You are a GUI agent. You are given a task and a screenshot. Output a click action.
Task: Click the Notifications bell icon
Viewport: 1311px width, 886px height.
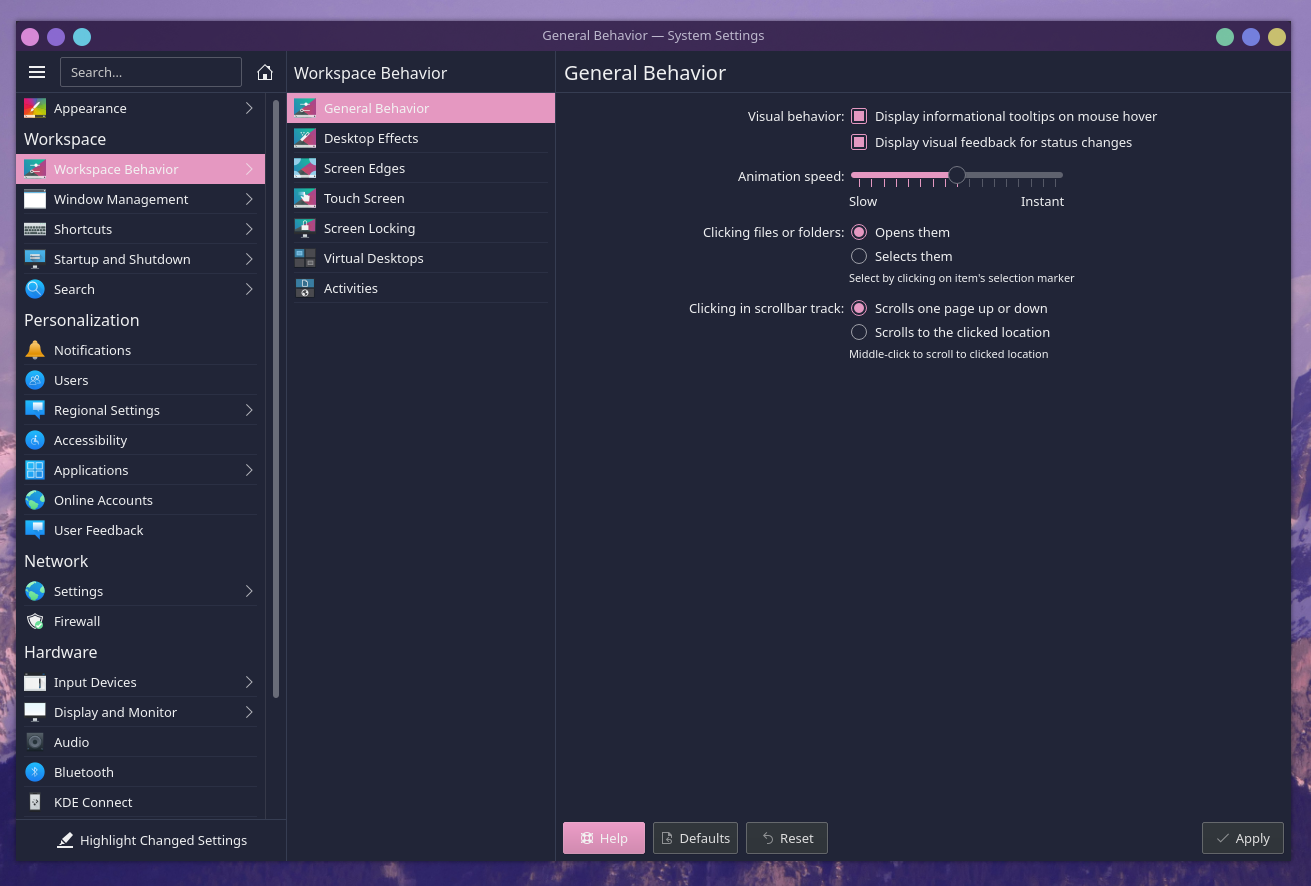tap(35, 350)
